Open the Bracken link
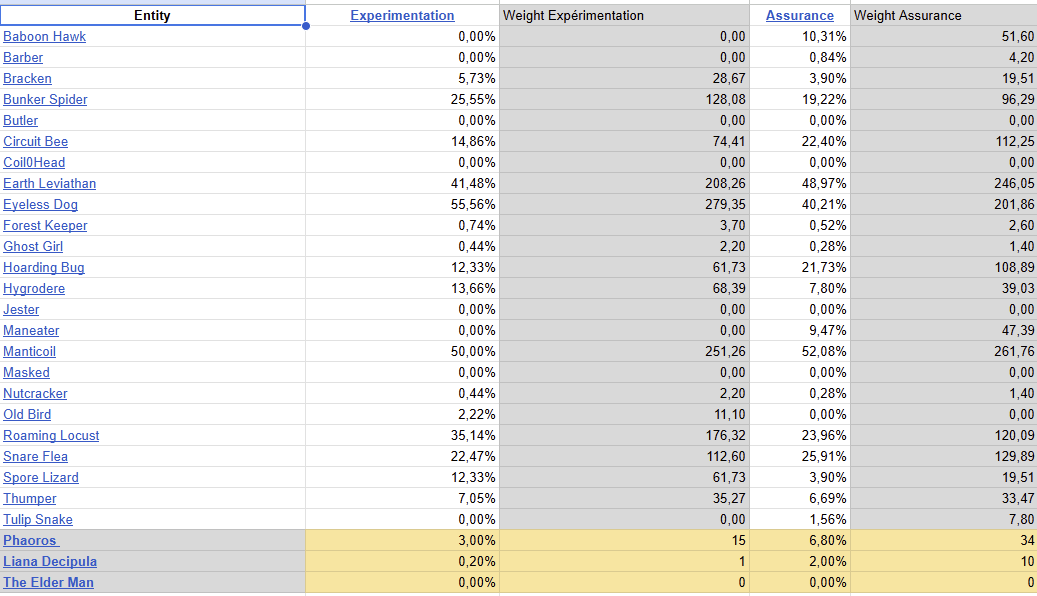The image size is (1037, 596). click(x=27, y=79)
